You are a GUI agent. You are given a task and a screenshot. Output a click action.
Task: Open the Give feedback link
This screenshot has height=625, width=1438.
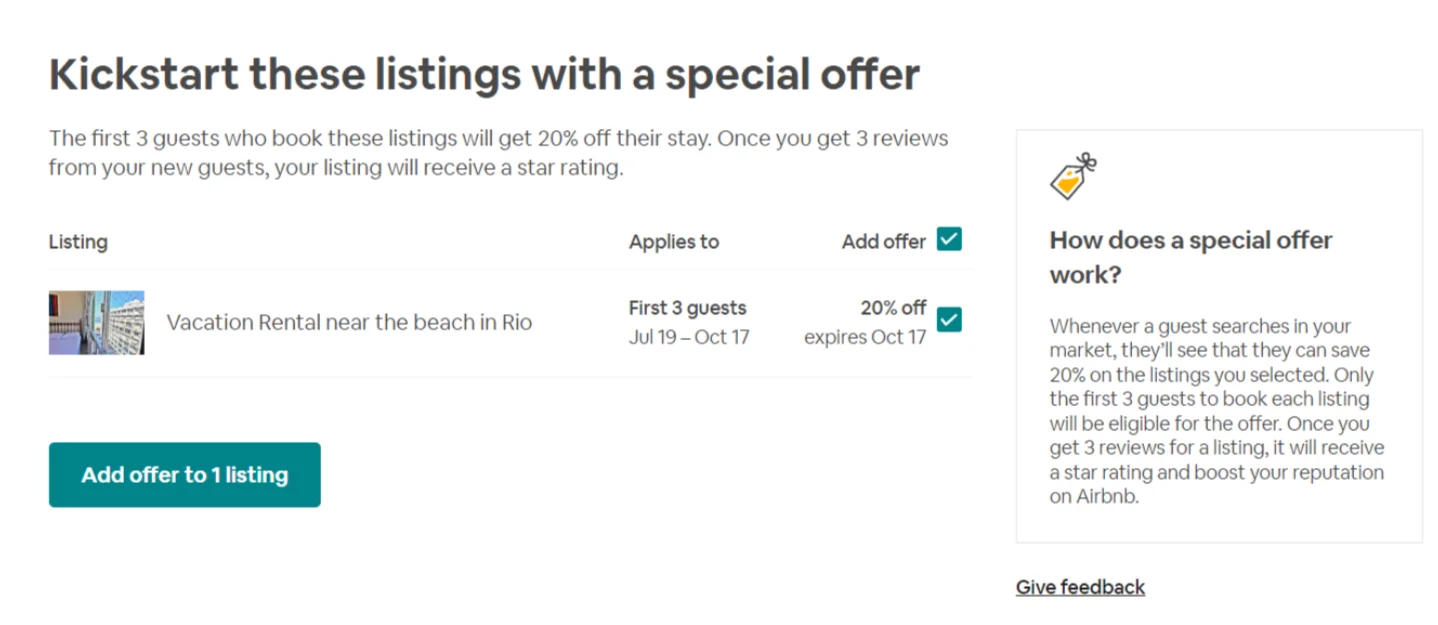click(x=1080, y=587)
